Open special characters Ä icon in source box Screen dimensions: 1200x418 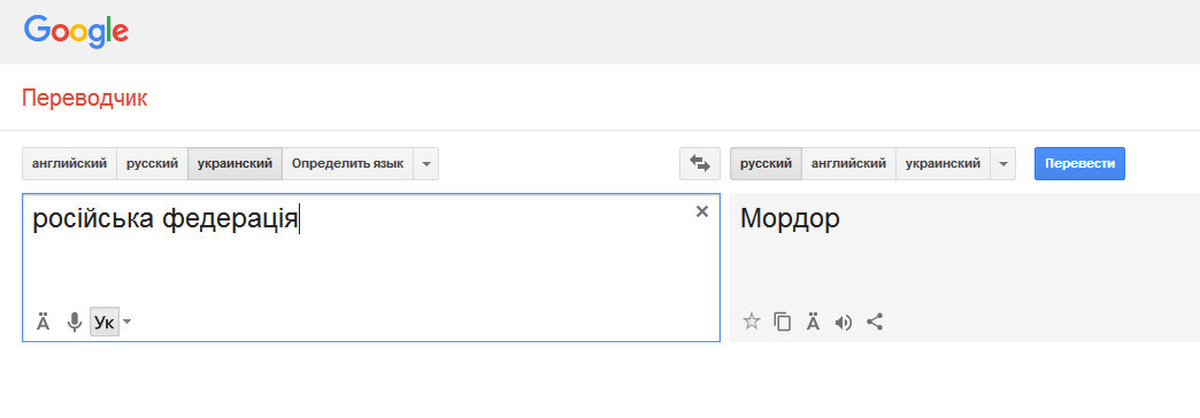[43, 322]
